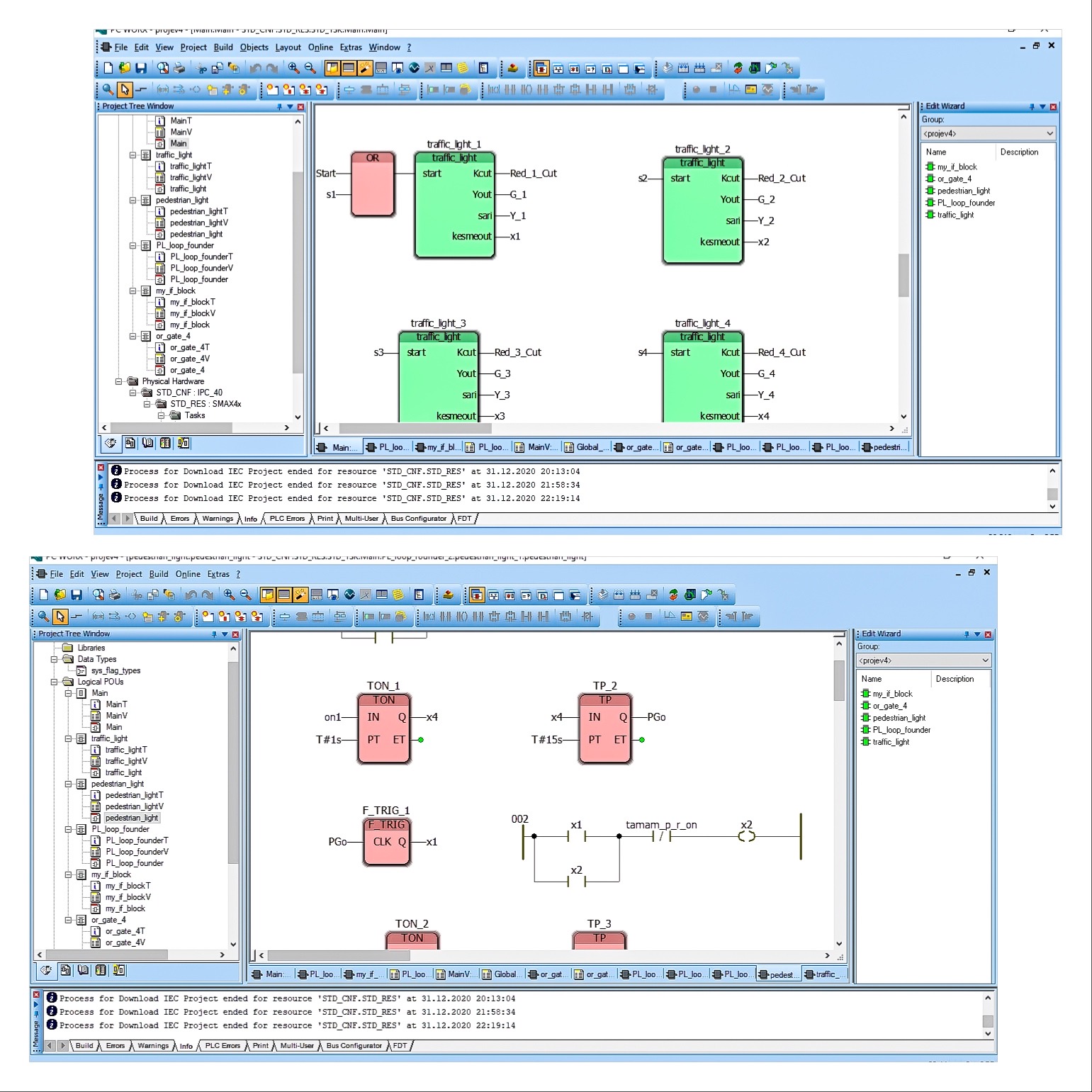This screenshot has height=1092, width=1092.
Task: Switch to PLC Errors tab in lower message pane
Action: point(223,1045)
